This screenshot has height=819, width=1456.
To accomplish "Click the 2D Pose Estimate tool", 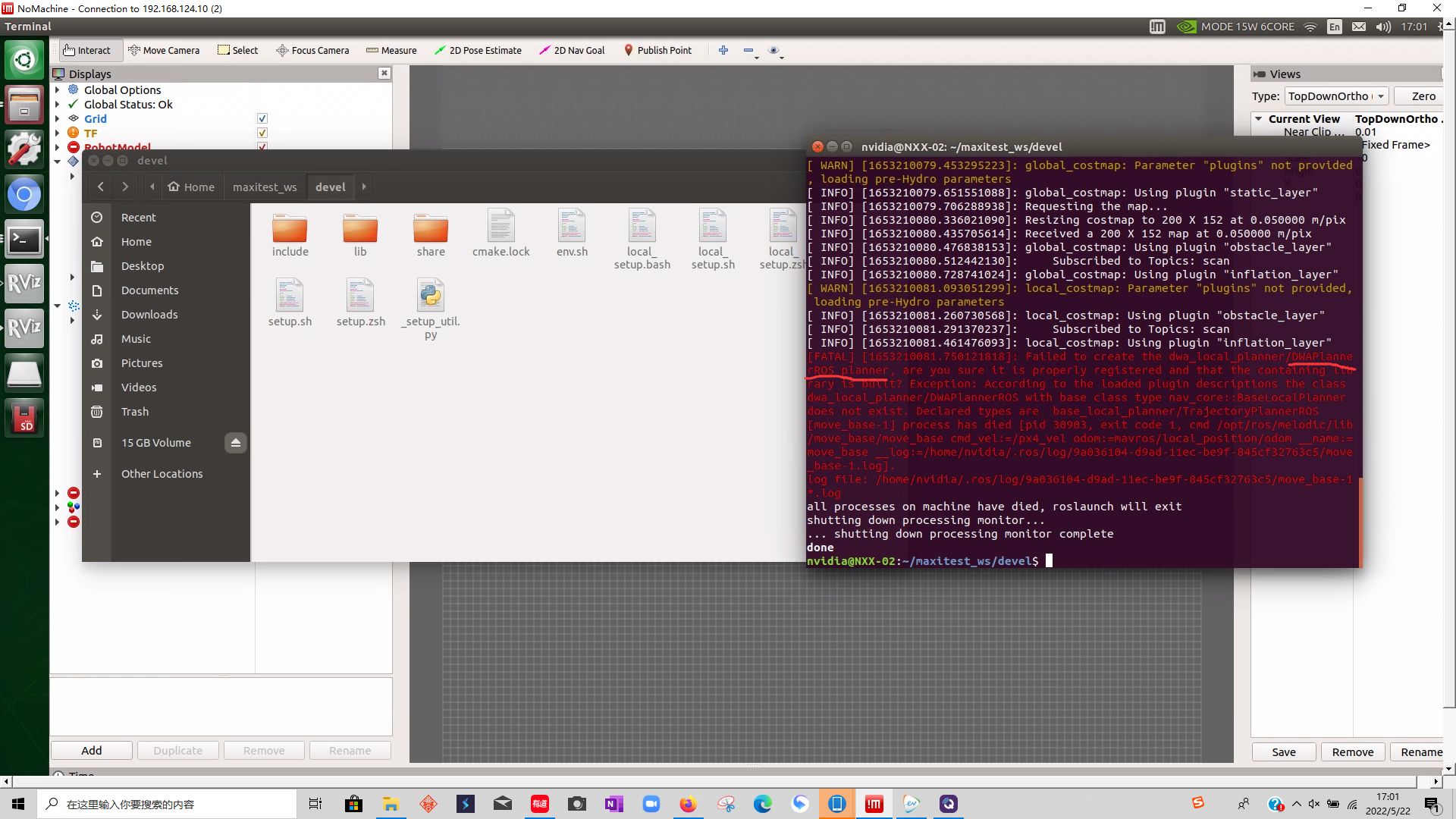I will click(x=478, y=50).
